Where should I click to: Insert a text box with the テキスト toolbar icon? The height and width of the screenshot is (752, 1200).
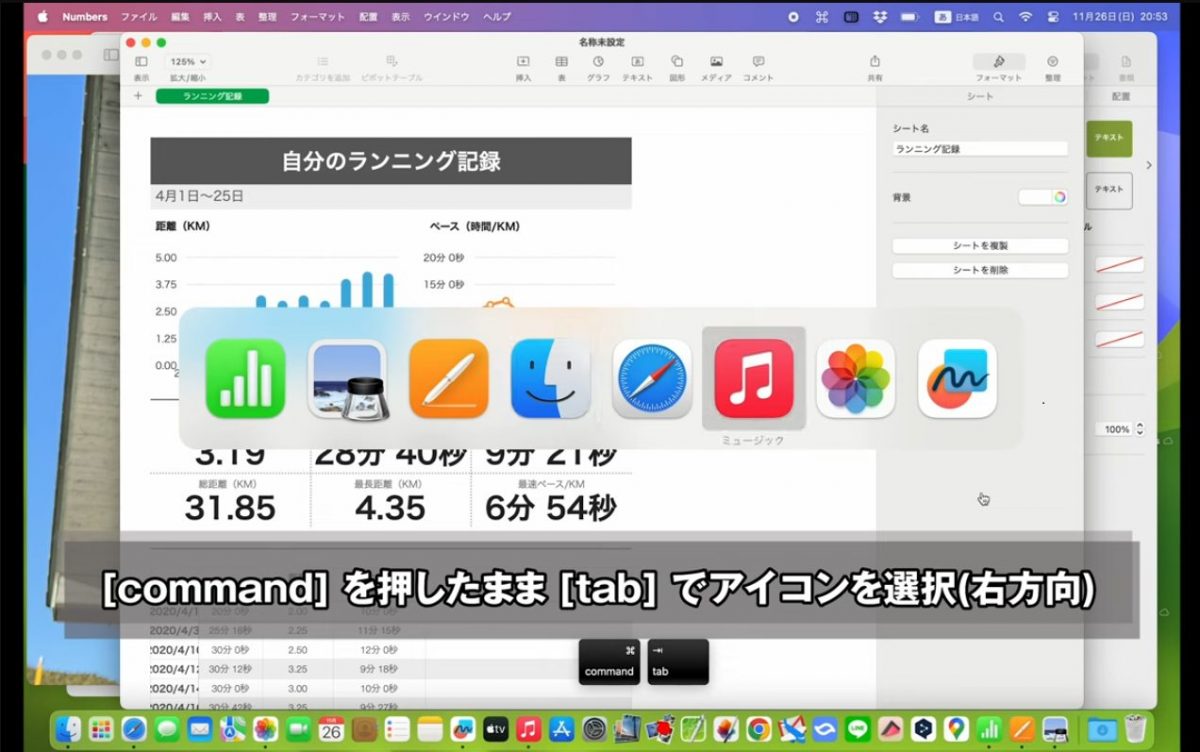pyautogui.click(x=637, y=67)
